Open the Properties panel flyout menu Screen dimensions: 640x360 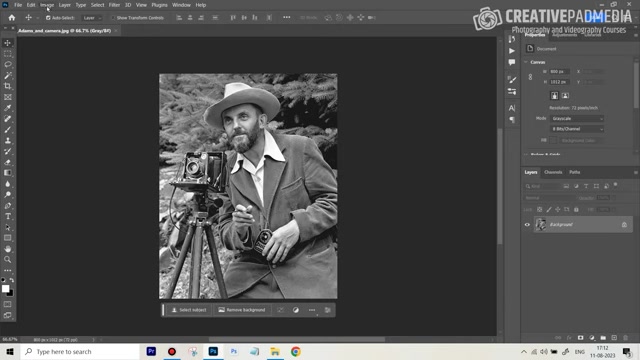pos(636,36)
